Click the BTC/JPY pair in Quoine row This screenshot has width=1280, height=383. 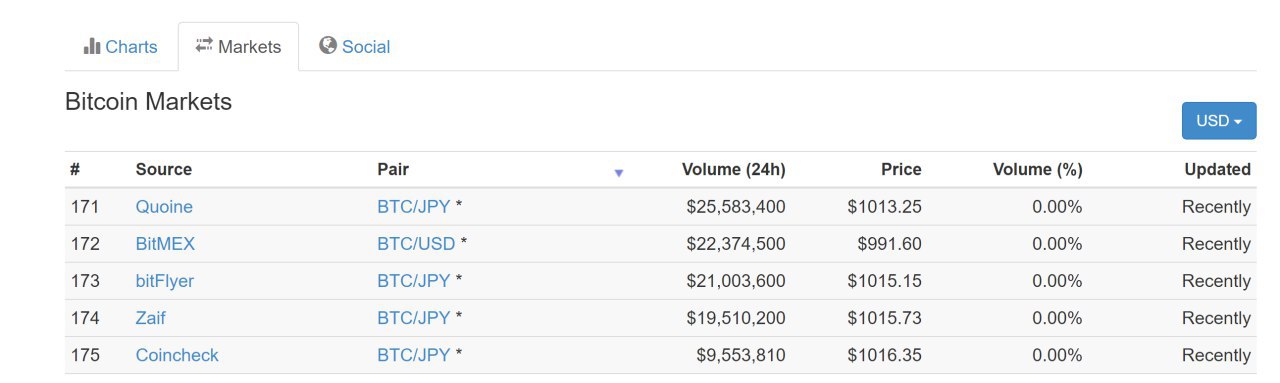tap(414, 207)
